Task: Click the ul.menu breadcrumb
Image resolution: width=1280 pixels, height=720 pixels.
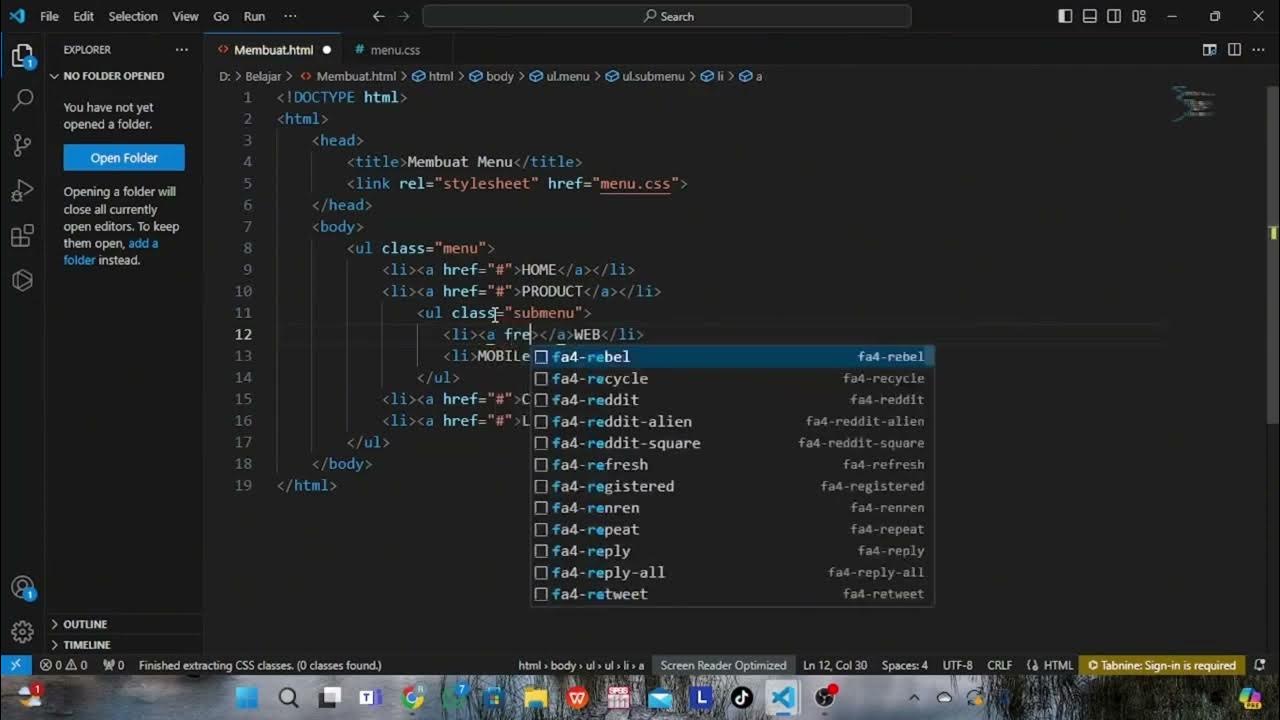Action: coord(560,76)
